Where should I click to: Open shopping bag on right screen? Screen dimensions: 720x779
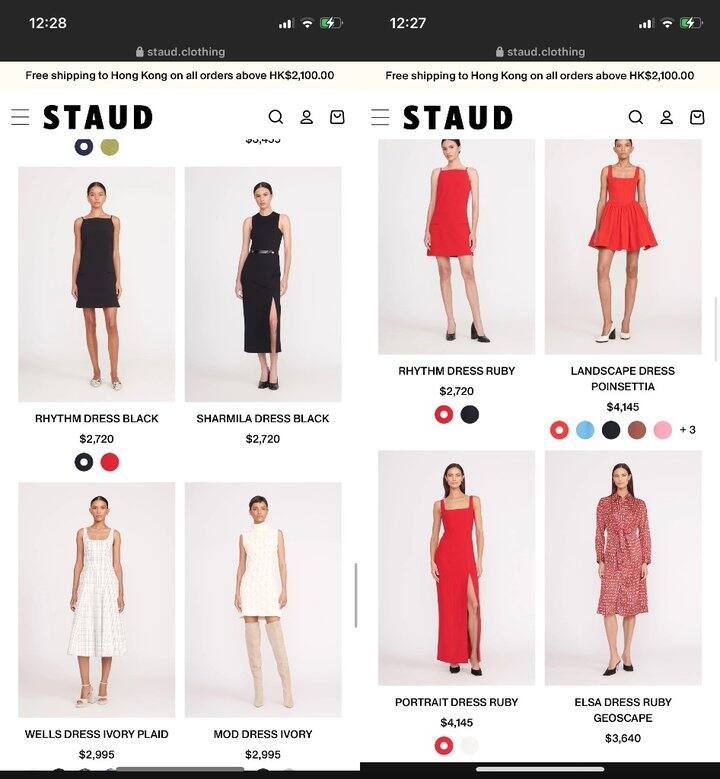point(697,117)
